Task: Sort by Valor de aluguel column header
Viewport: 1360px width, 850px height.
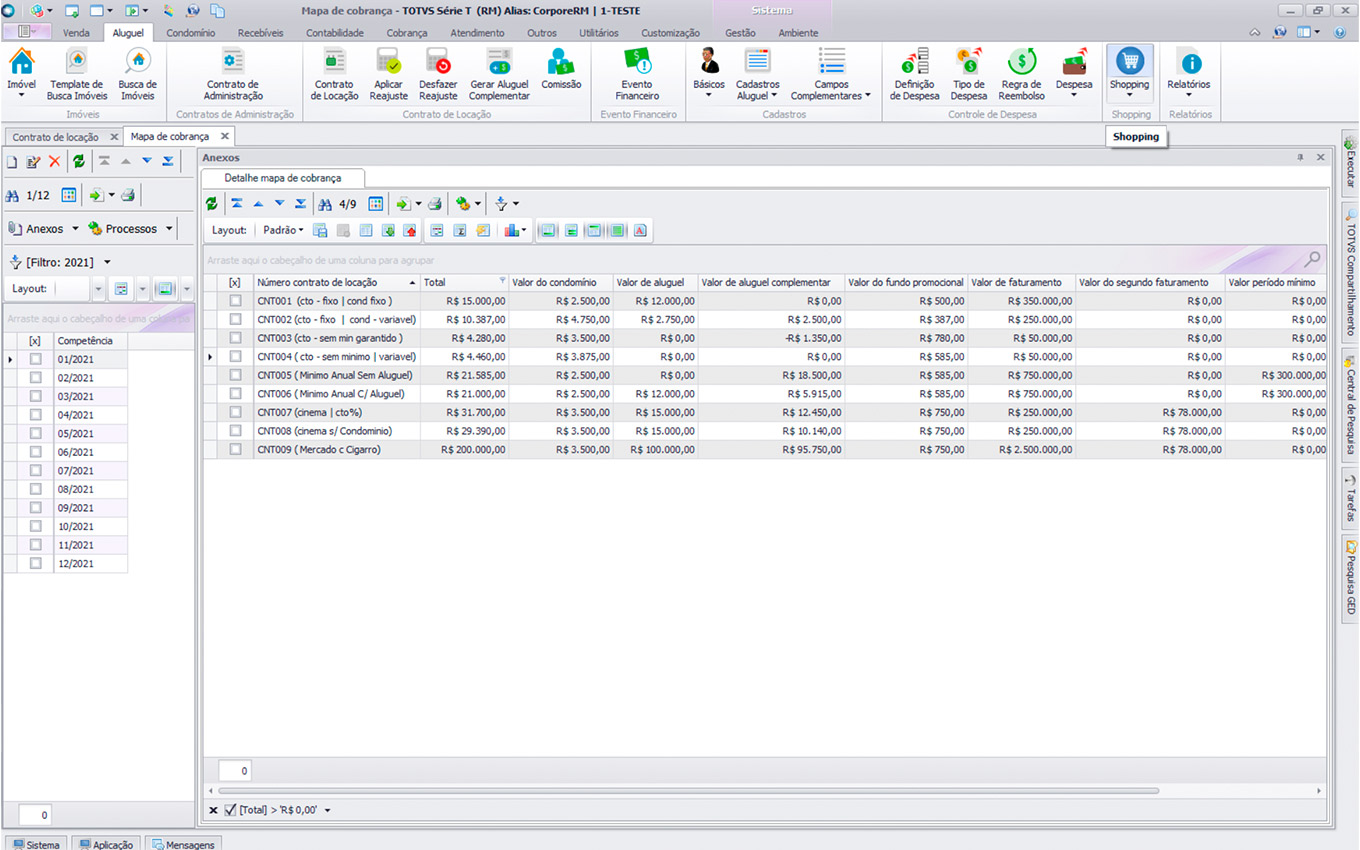Action: coord(650,282)
